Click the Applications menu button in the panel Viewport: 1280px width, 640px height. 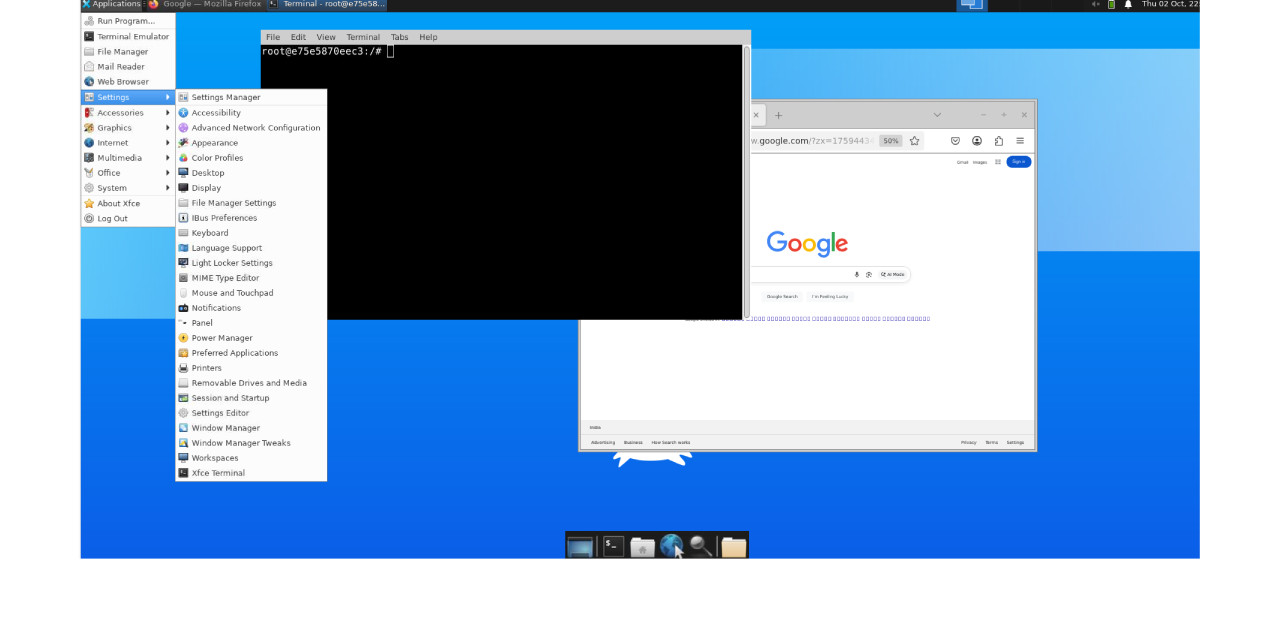point(112,5)
